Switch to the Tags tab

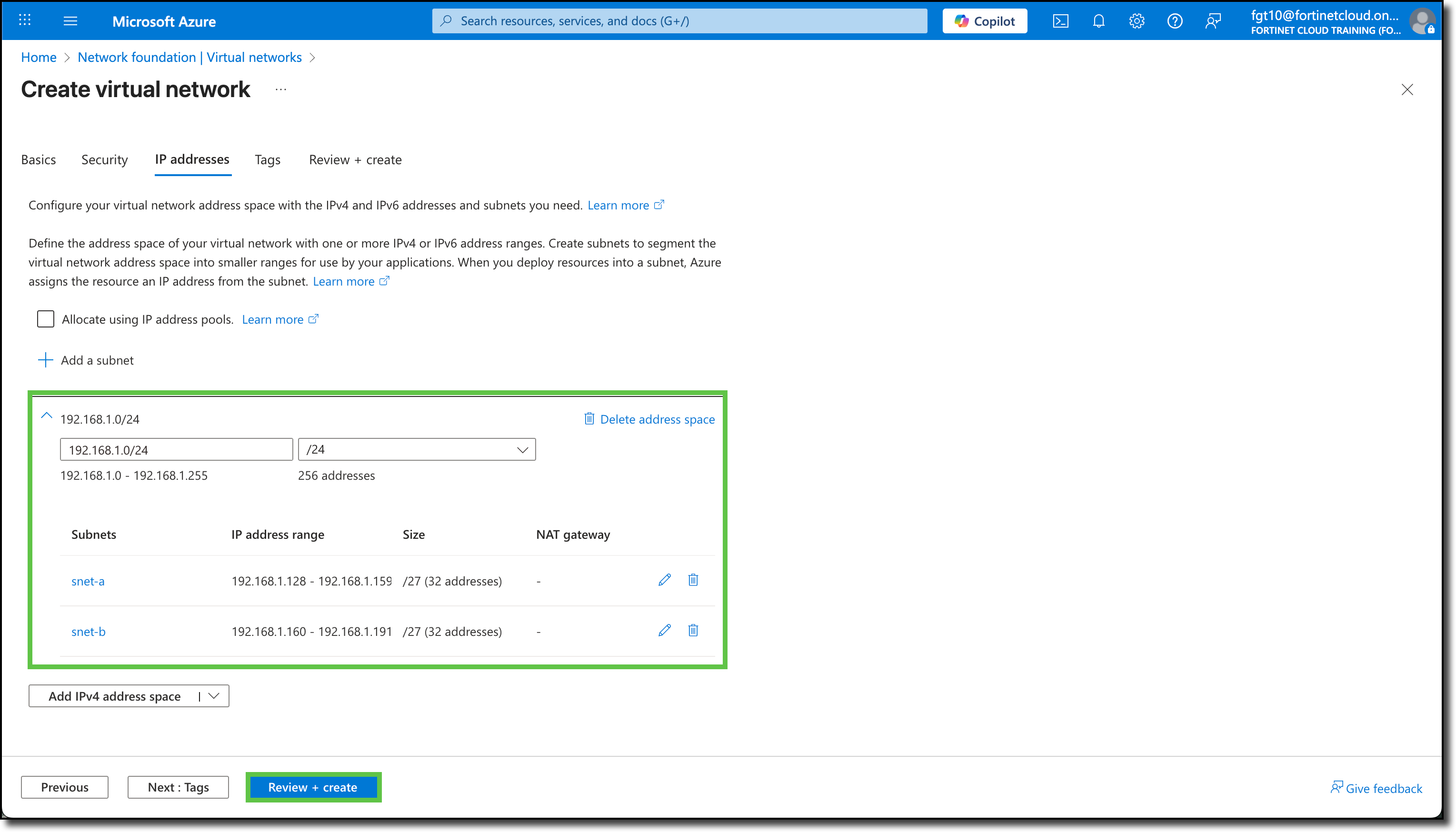point(267,160)
